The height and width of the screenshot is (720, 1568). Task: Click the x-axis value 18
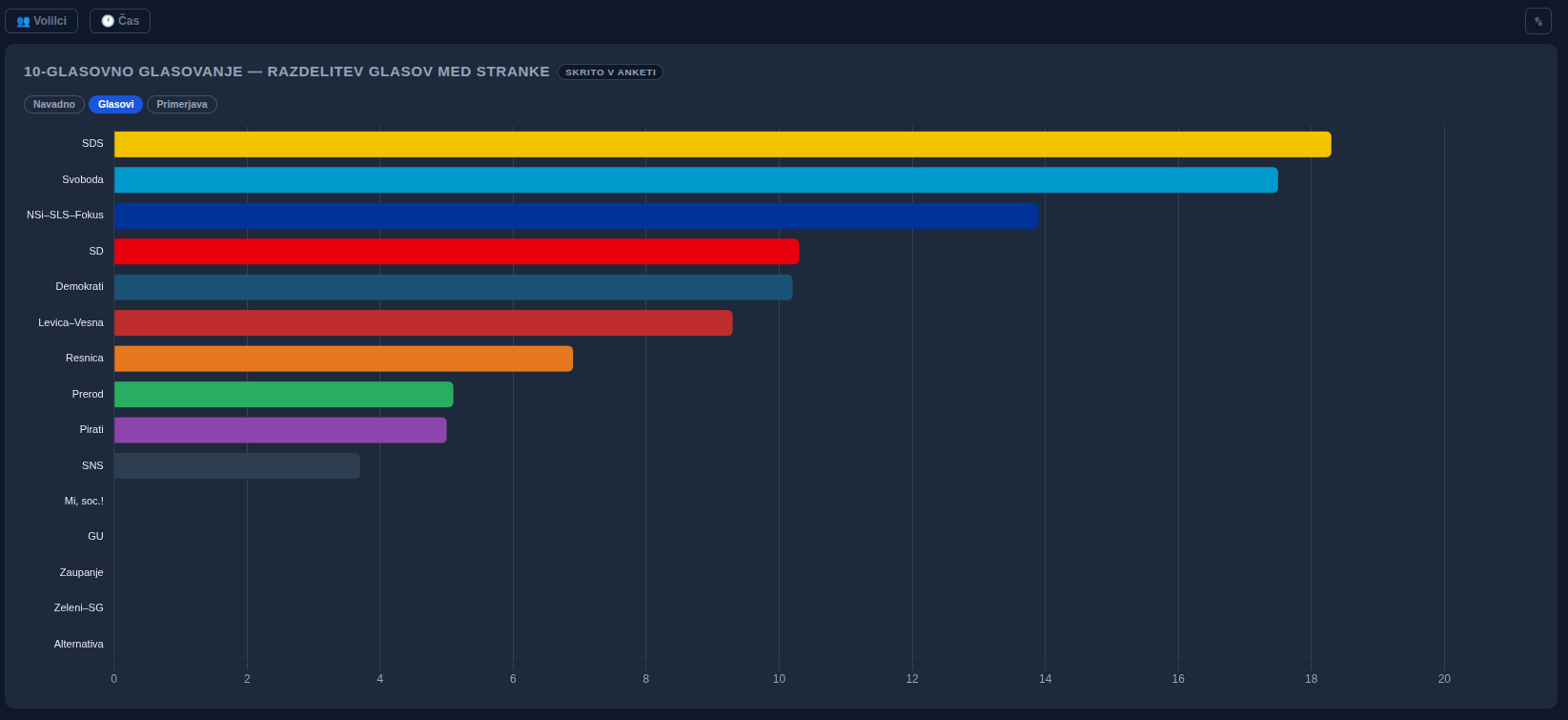tap(1312, 679)
